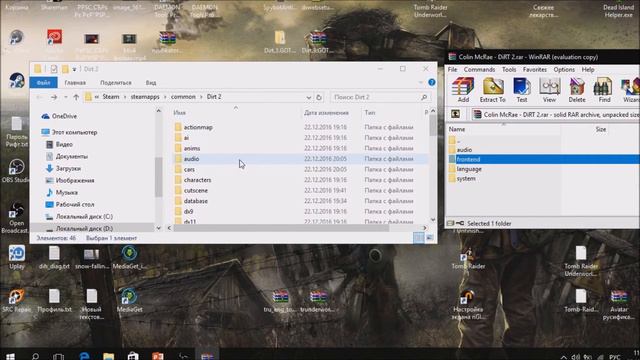Go up one level in WinRAR archive
The width and height of the screenshot is (640, 360).
[456, 114]
